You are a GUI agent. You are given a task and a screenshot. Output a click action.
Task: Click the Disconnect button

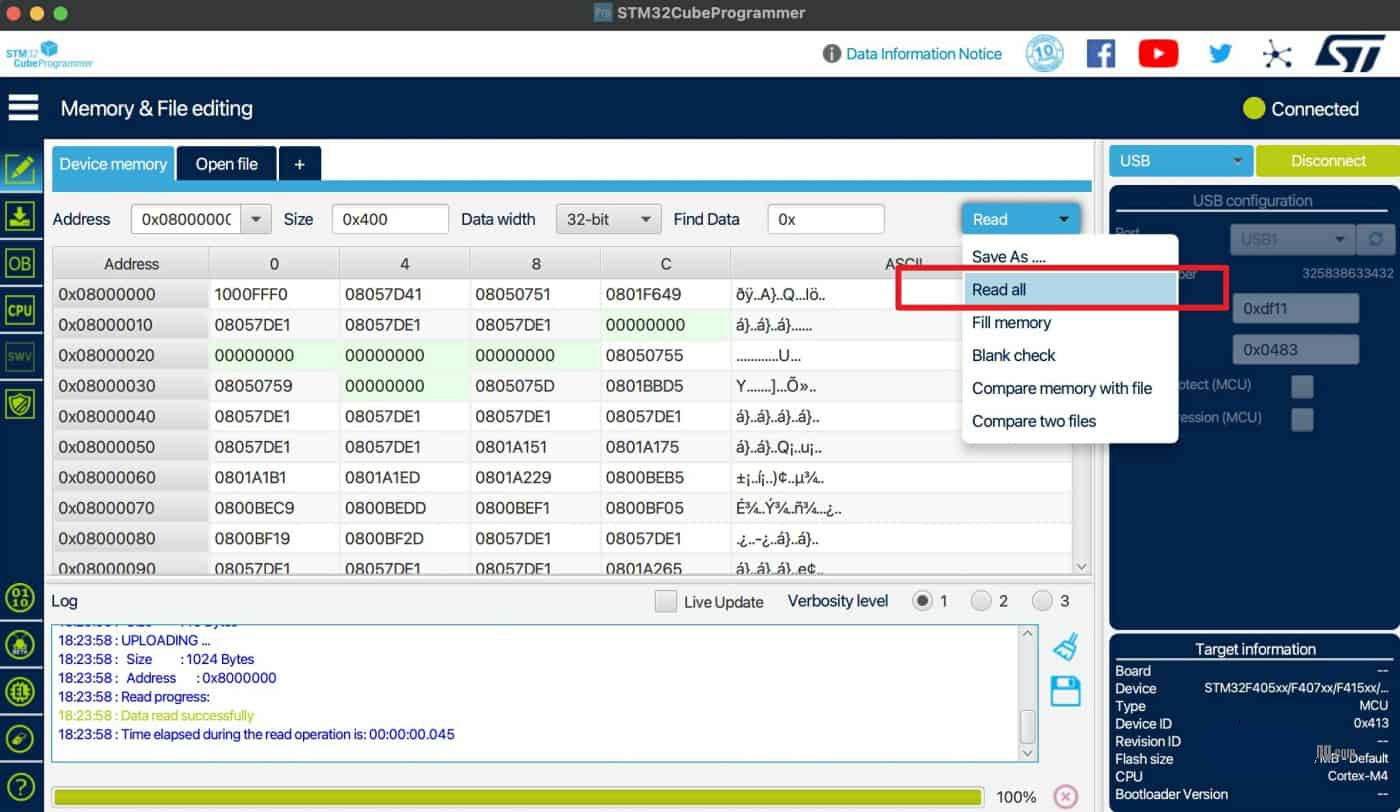[1327, 161]
